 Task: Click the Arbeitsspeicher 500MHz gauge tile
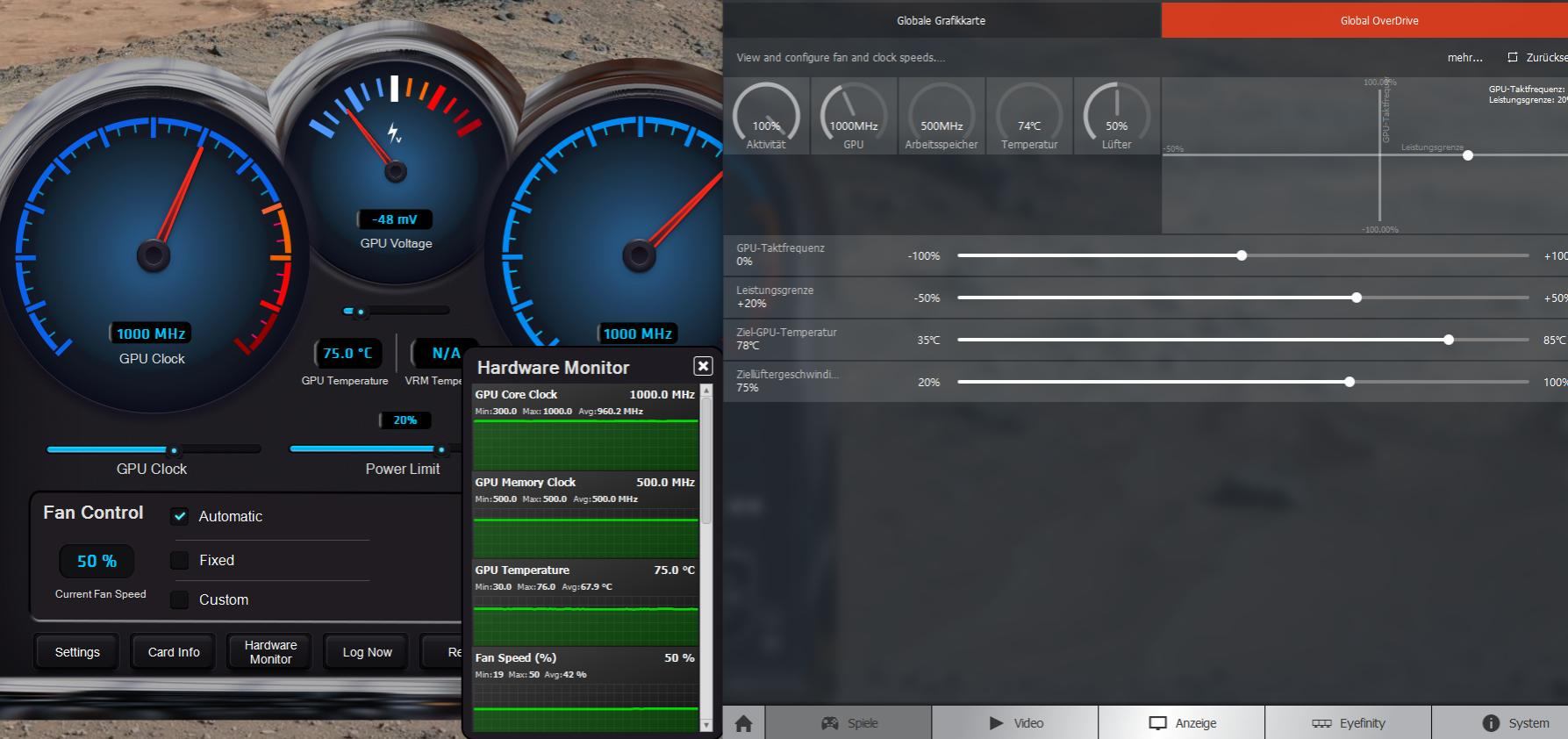(x=942, y=116)
